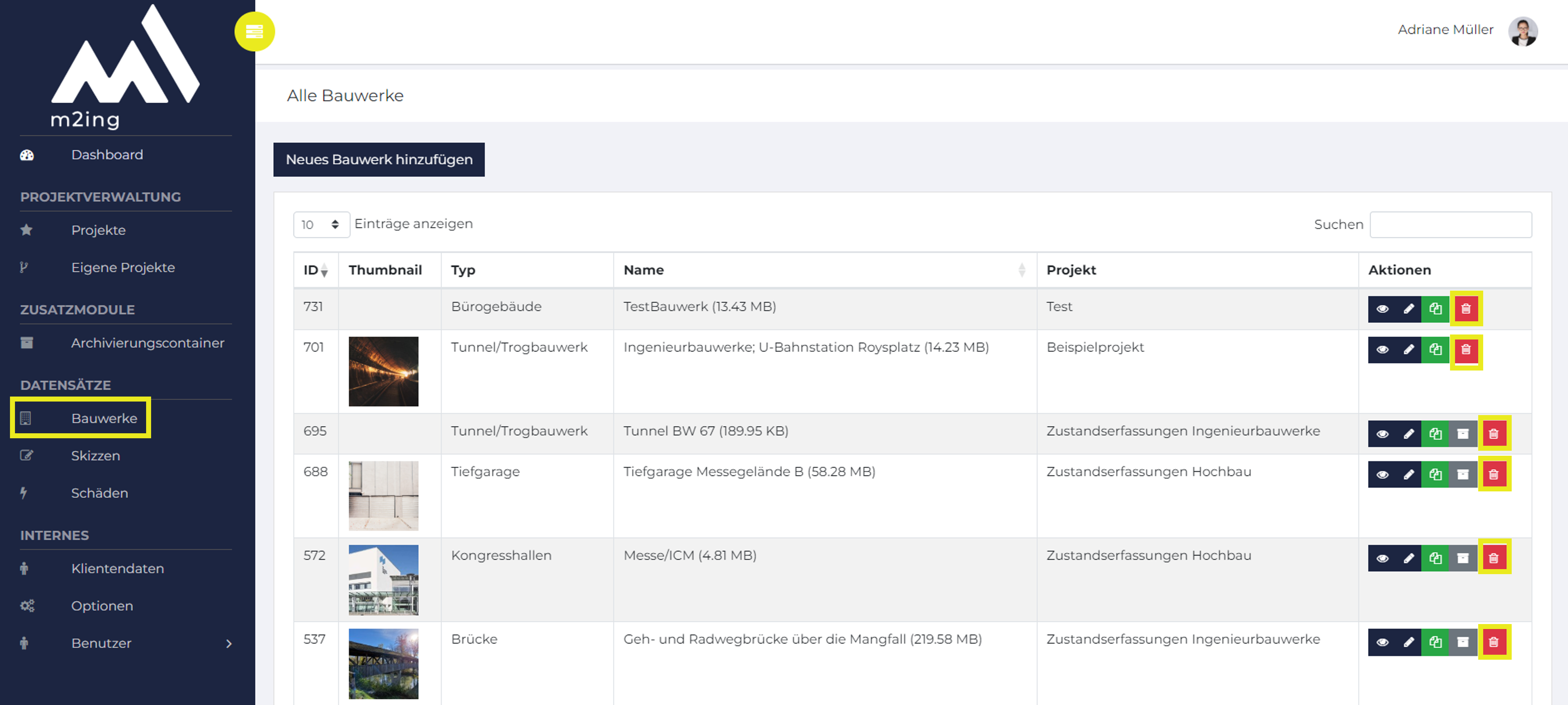Expand the Benutzer submenu chevron
Screen dimensions: 1568x705
coord(229,643)
